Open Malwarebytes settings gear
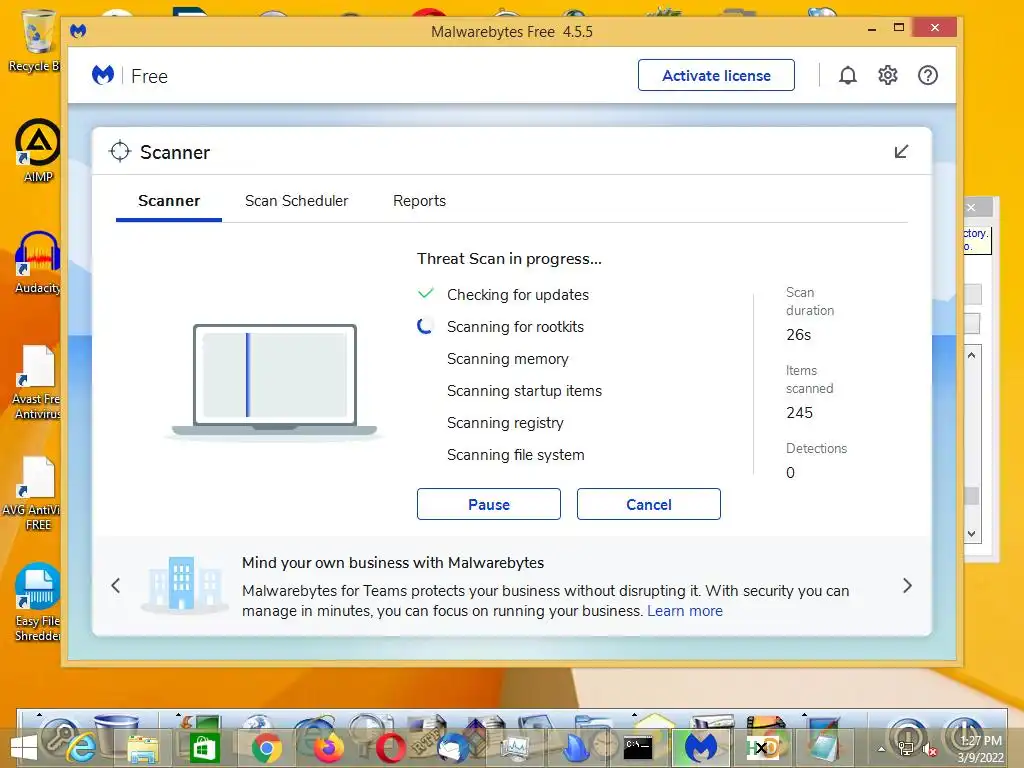The height and width of the screenshot is (768, 1024). tap(888, 76)
